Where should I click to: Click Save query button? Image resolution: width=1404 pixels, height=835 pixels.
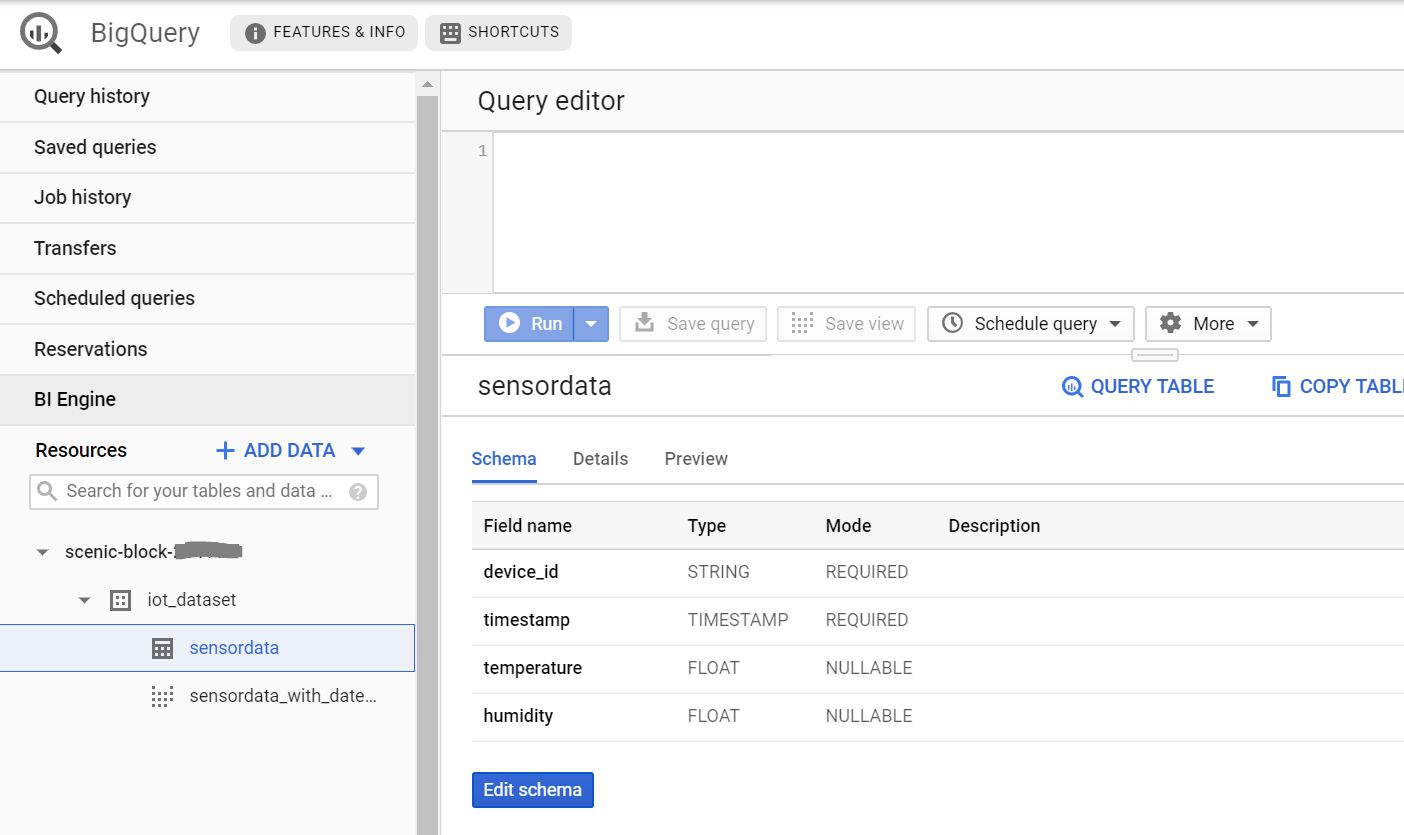(693, 324)
